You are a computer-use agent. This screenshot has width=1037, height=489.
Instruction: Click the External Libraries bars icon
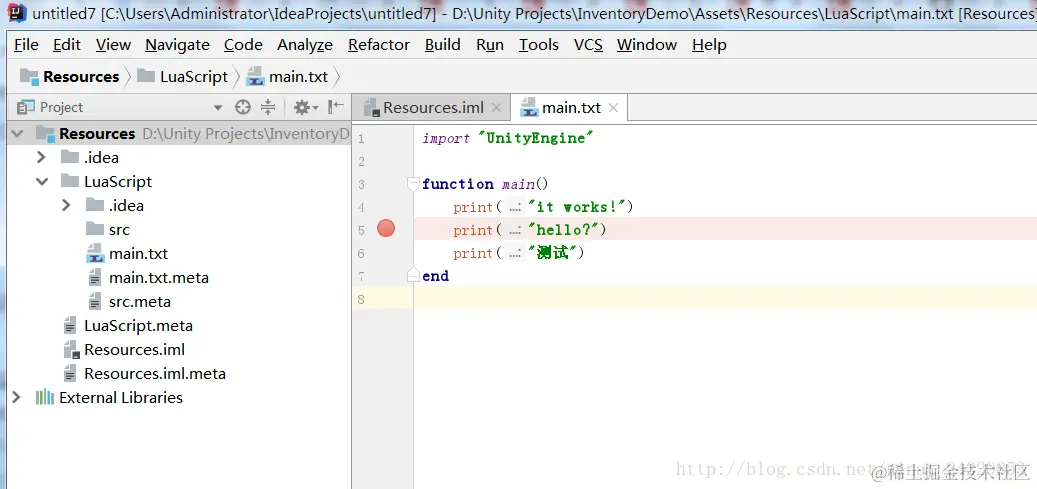[x=44, y=397]
